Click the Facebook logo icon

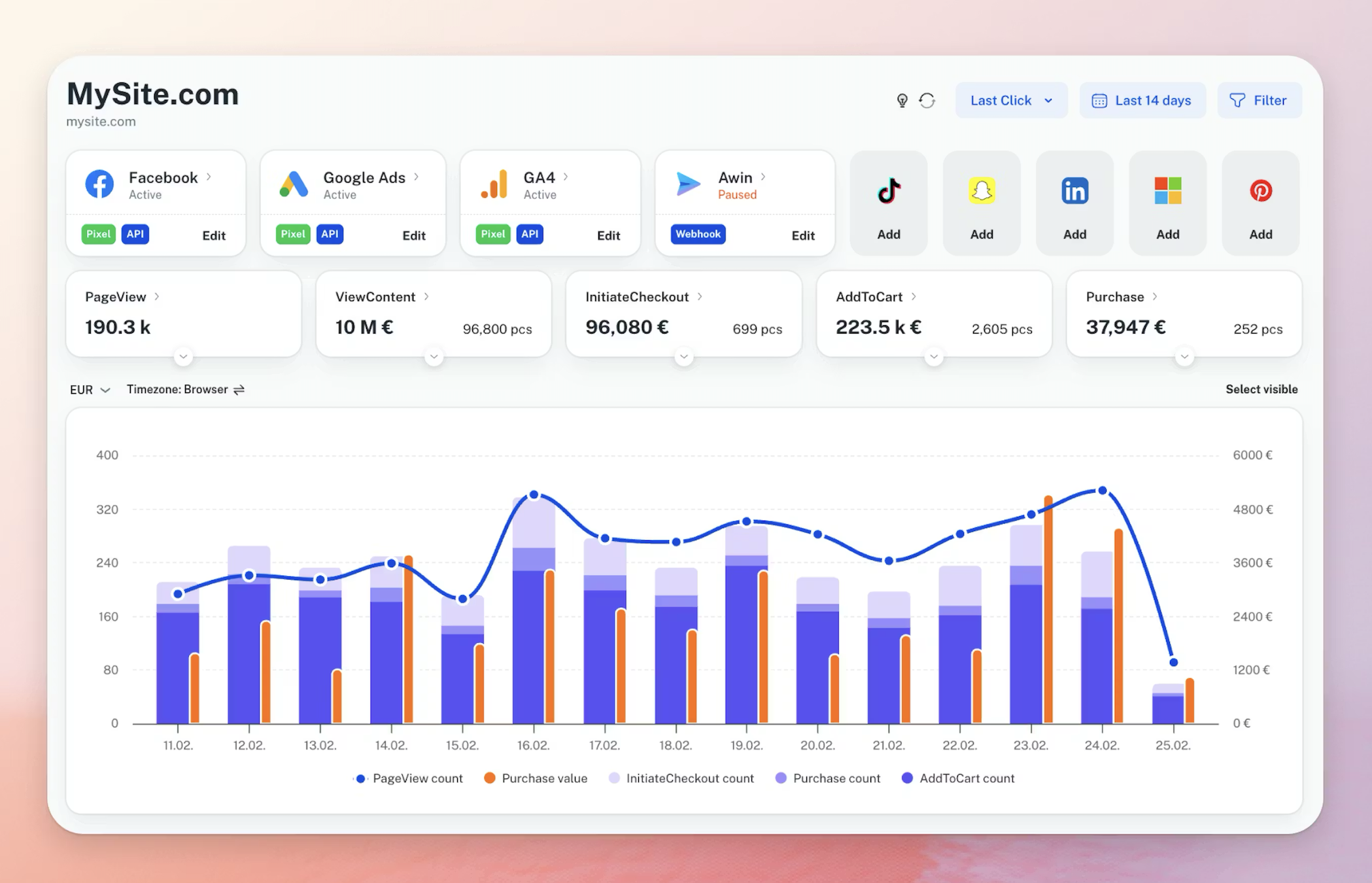[x=99, y=184]
